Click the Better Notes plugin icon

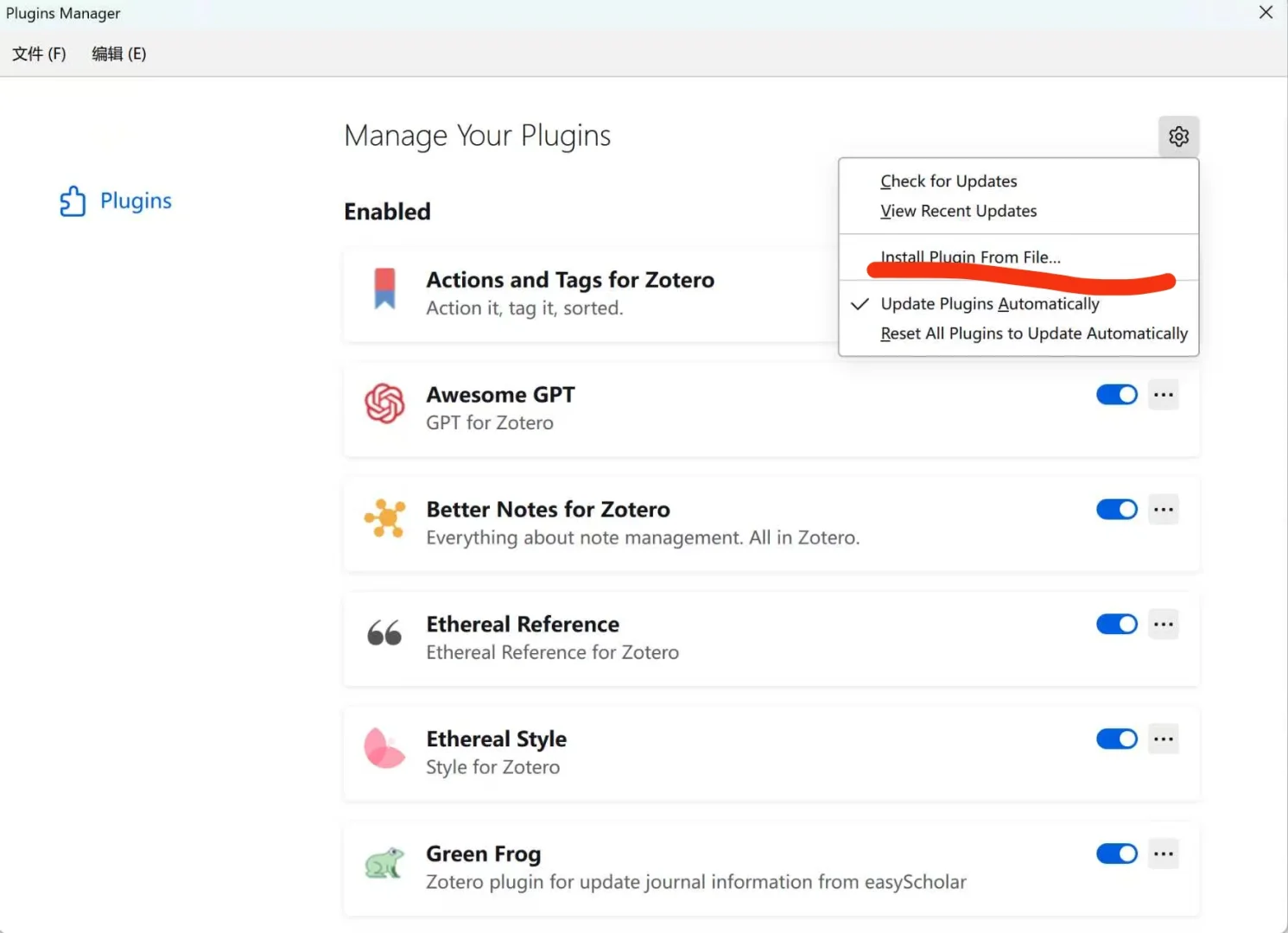click(384, 518)
